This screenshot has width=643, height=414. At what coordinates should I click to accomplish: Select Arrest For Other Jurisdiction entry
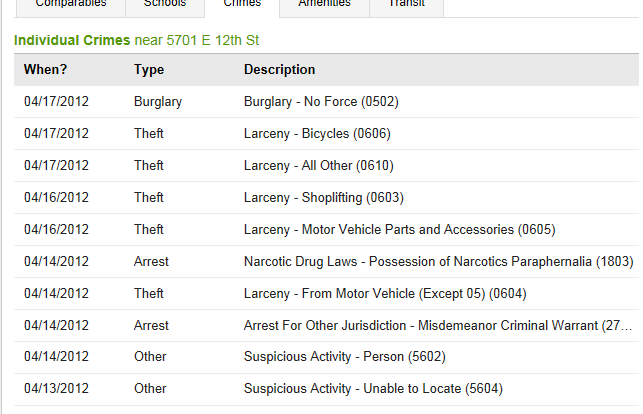coord(435,325)
